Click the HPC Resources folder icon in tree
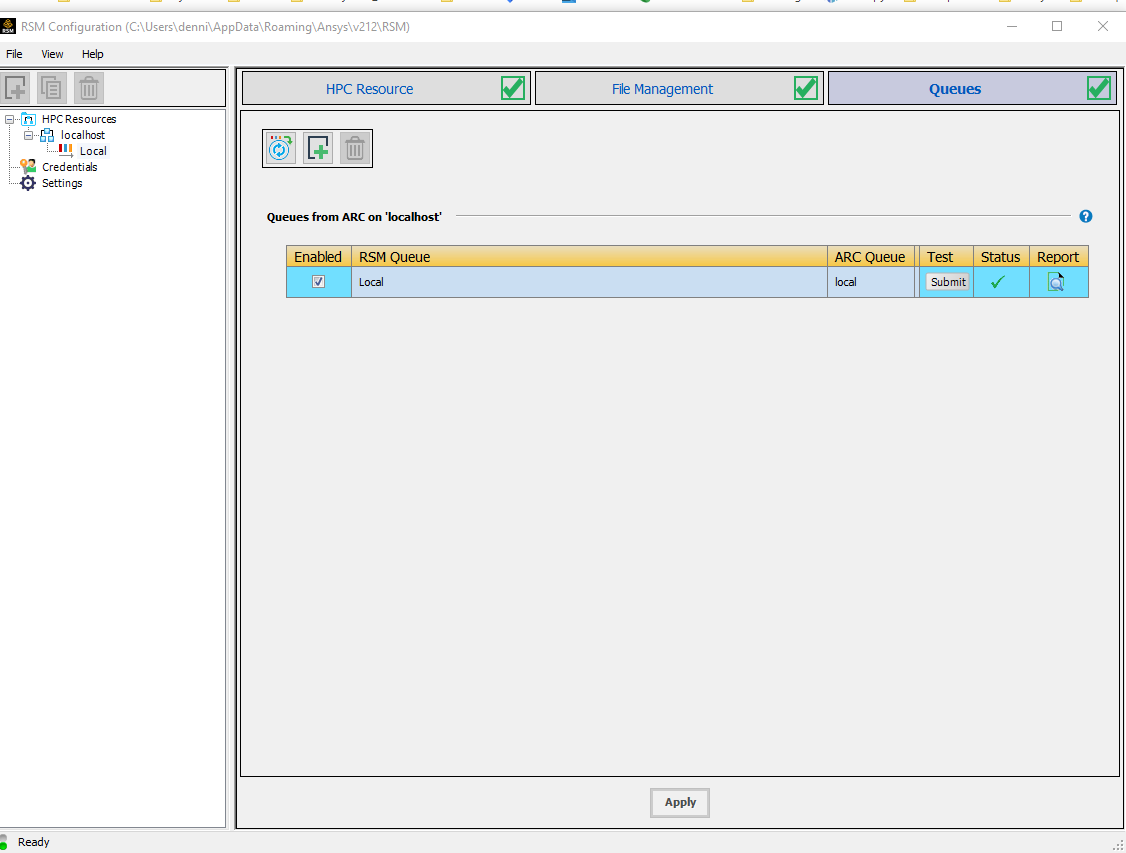The width and height of the screenshot is (1126, 853). [x=28, y=119]
